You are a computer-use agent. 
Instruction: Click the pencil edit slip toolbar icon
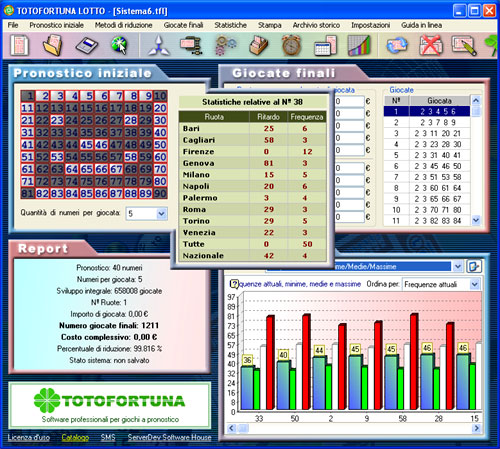464,45
